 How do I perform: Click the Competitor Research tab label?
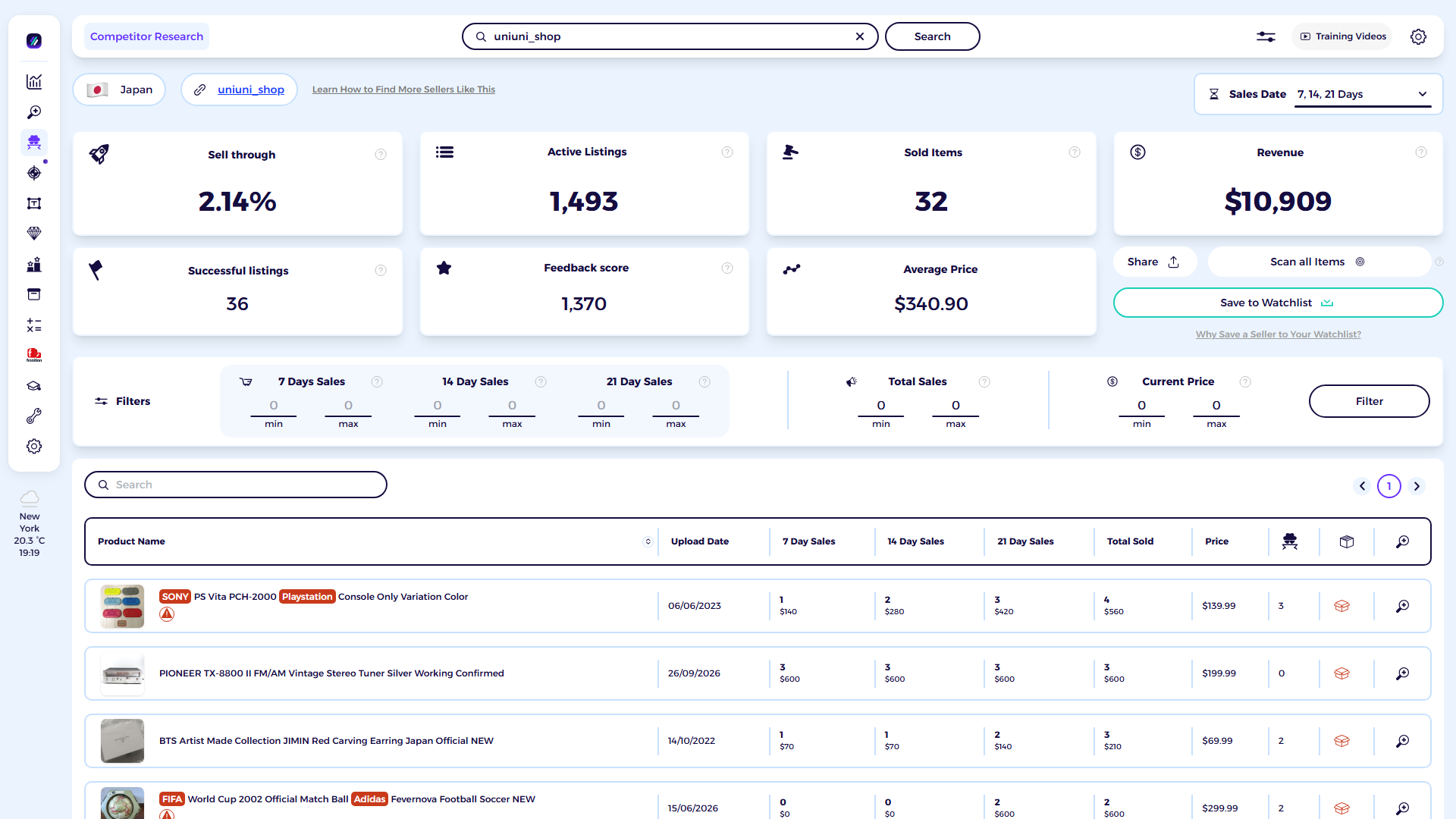pos(146,36)
